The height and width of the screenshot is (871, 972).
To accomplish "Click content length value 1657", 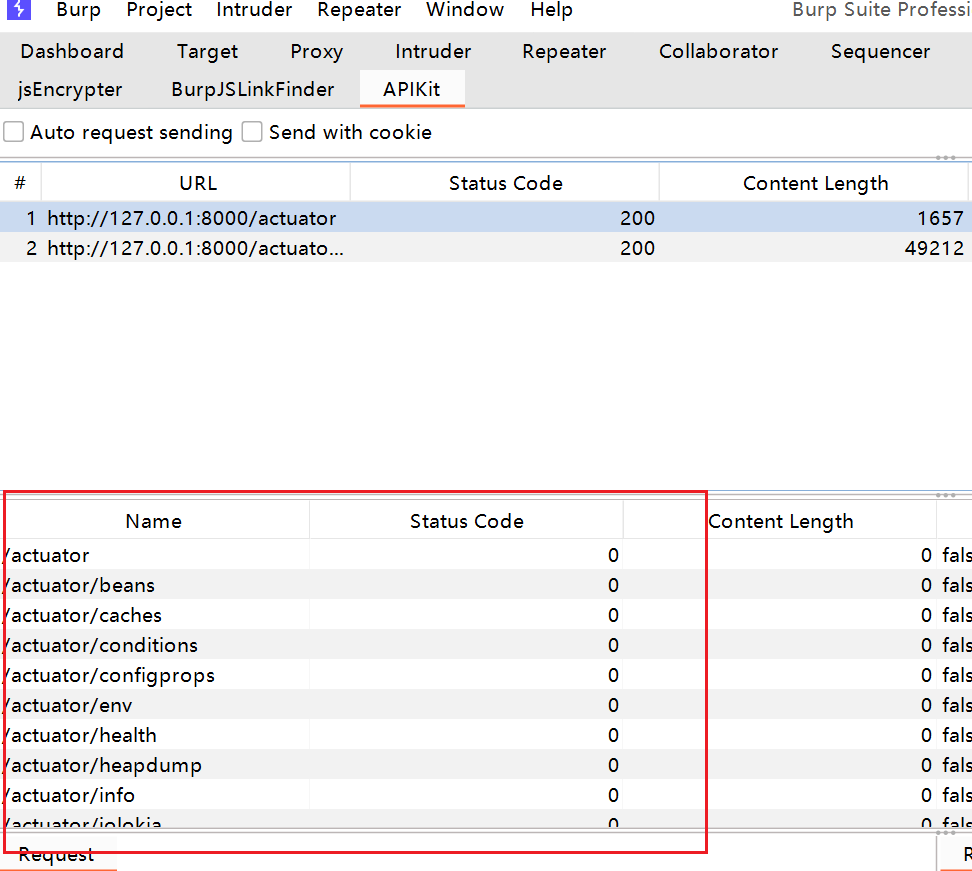I will click(x=940, y=218).
